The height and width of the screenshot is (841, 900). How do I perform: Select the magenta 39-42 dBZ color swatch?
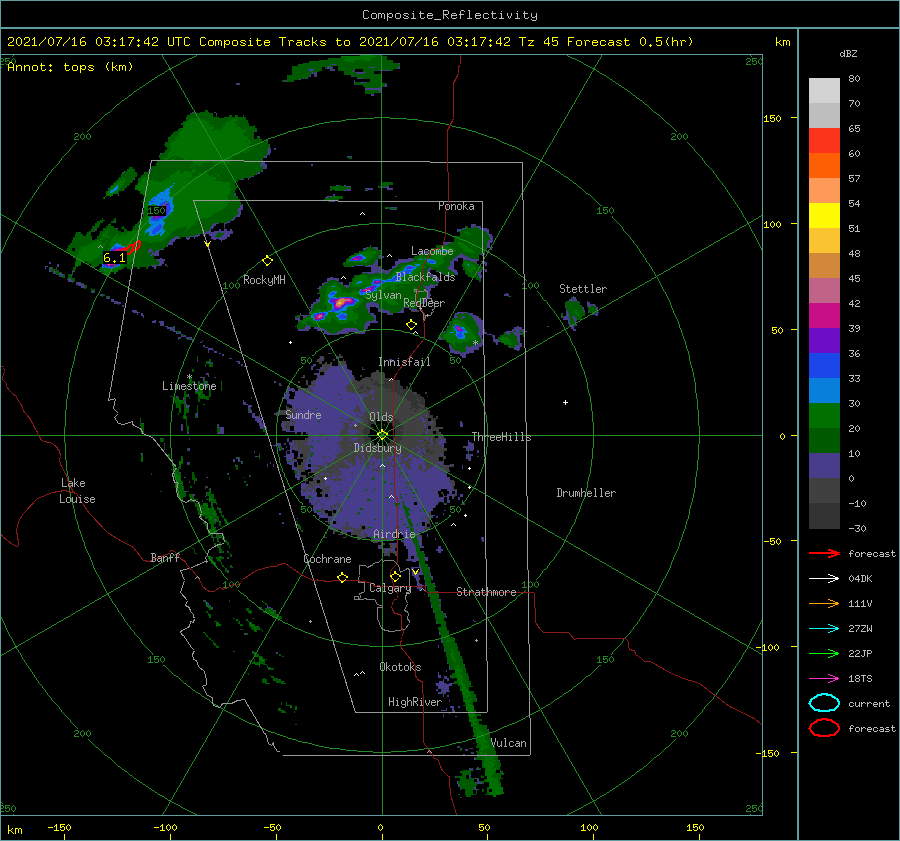coord(824,316)
